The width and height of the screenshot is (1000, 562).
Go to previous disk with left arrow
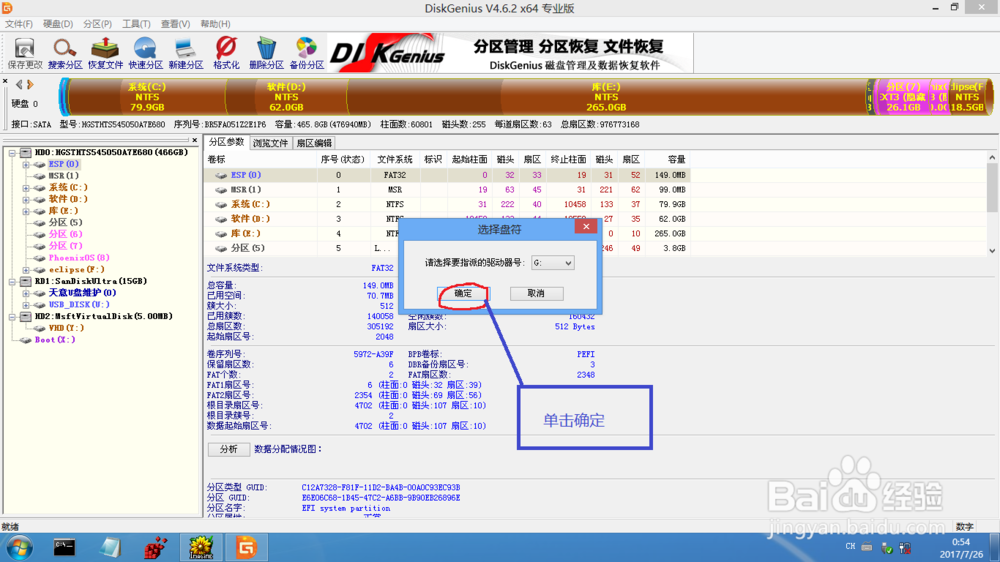click(19, 84)
